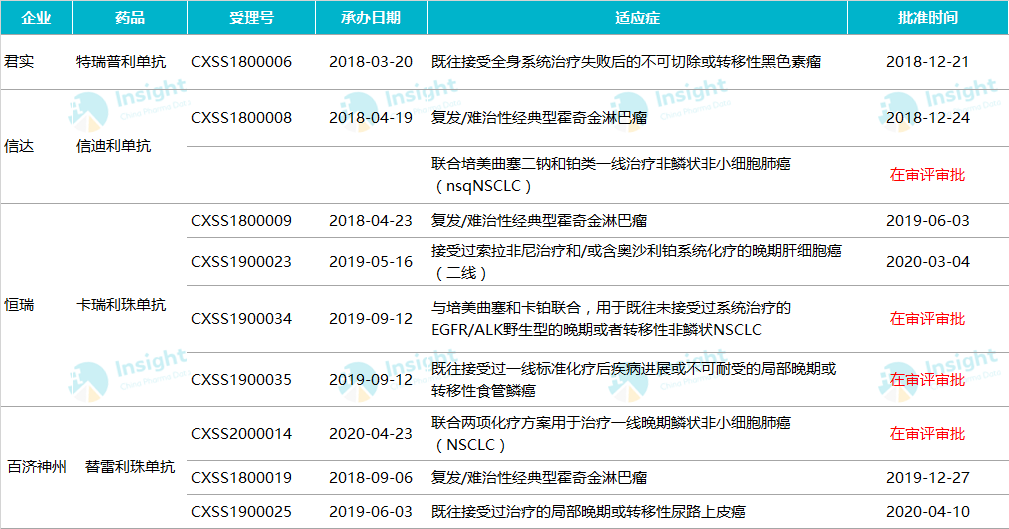Select acceptance number CXSS2000014
The width and height of the screenshot is (1009, 529).
[x=241, y=434]
